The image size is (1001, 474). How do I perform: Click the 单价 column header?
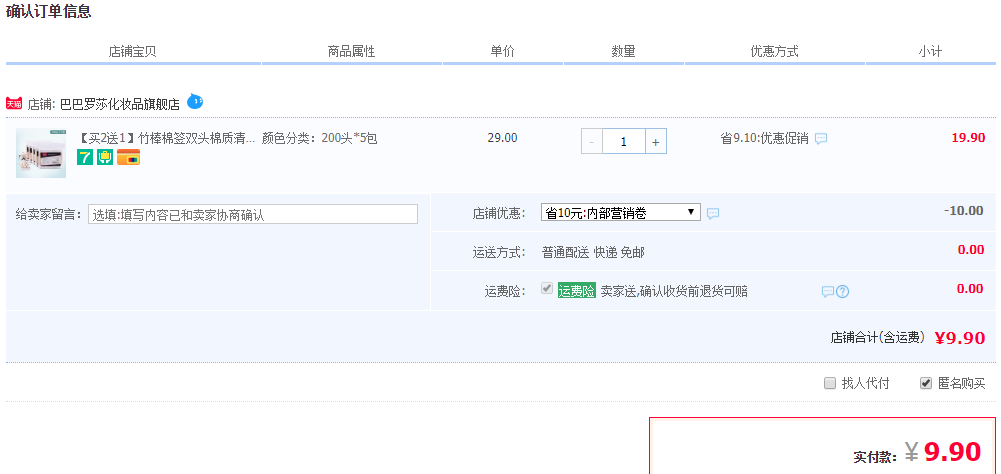point(502,52)
